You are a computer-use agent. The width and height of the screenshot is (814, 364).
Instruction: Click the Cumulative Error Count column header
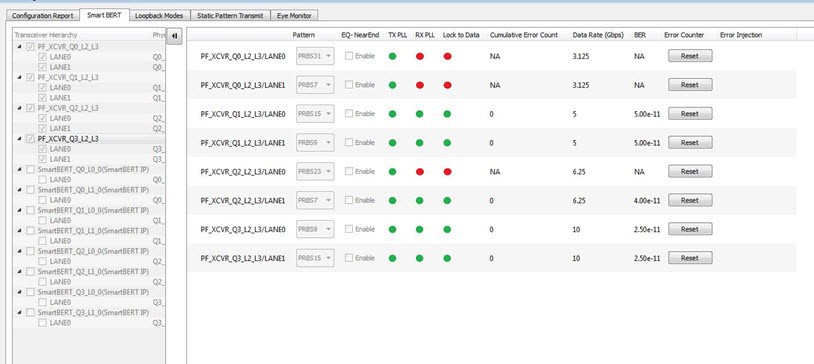point(524,35)
